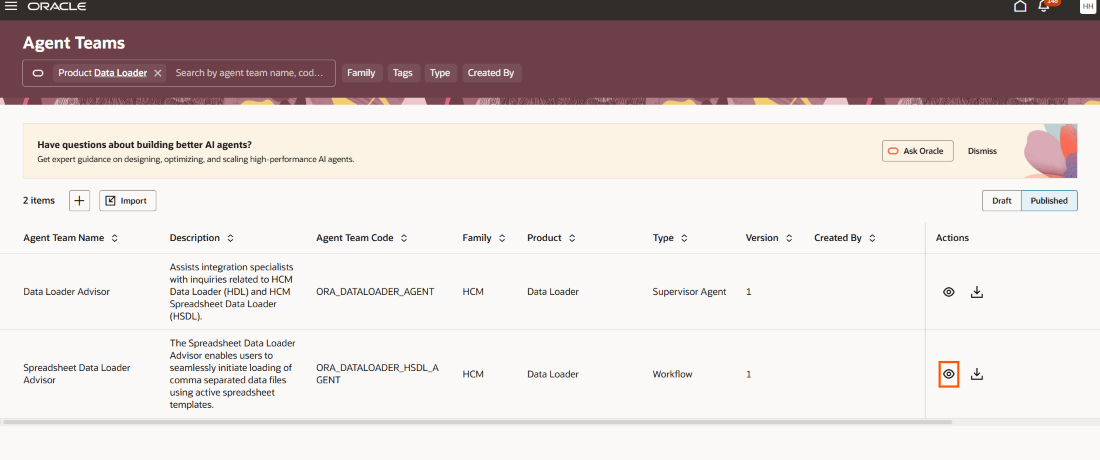This screenshot has width=1100, height=460.
Task: Sort by Version column
Action: (x=789, y=238)
